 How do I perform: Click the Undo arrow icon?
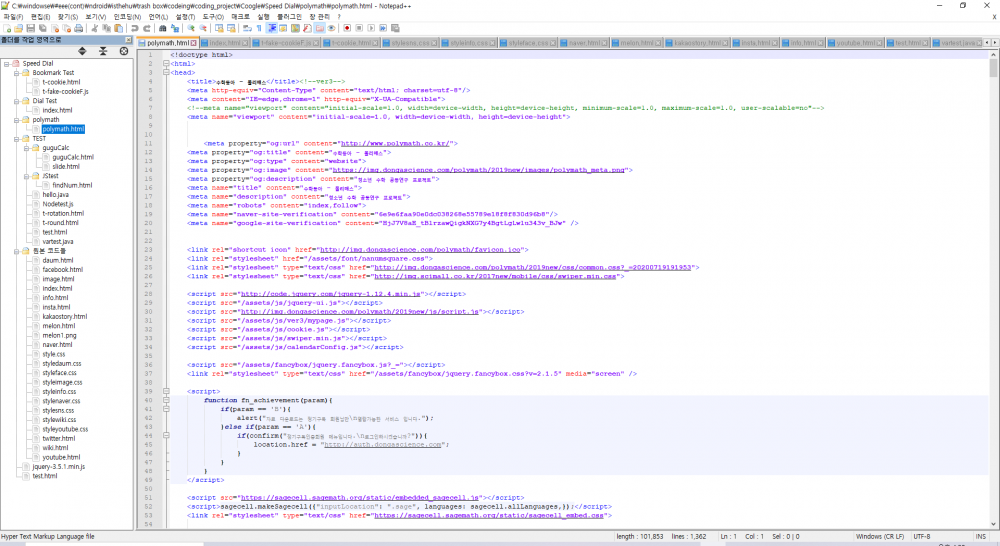(x=135, y=28)
